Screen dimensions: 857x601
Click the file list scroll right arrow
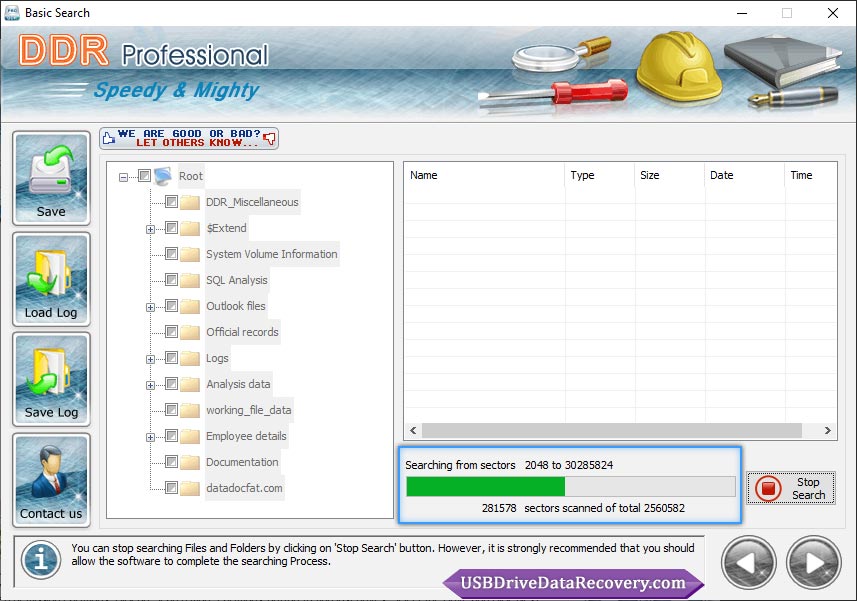(827, 431)
